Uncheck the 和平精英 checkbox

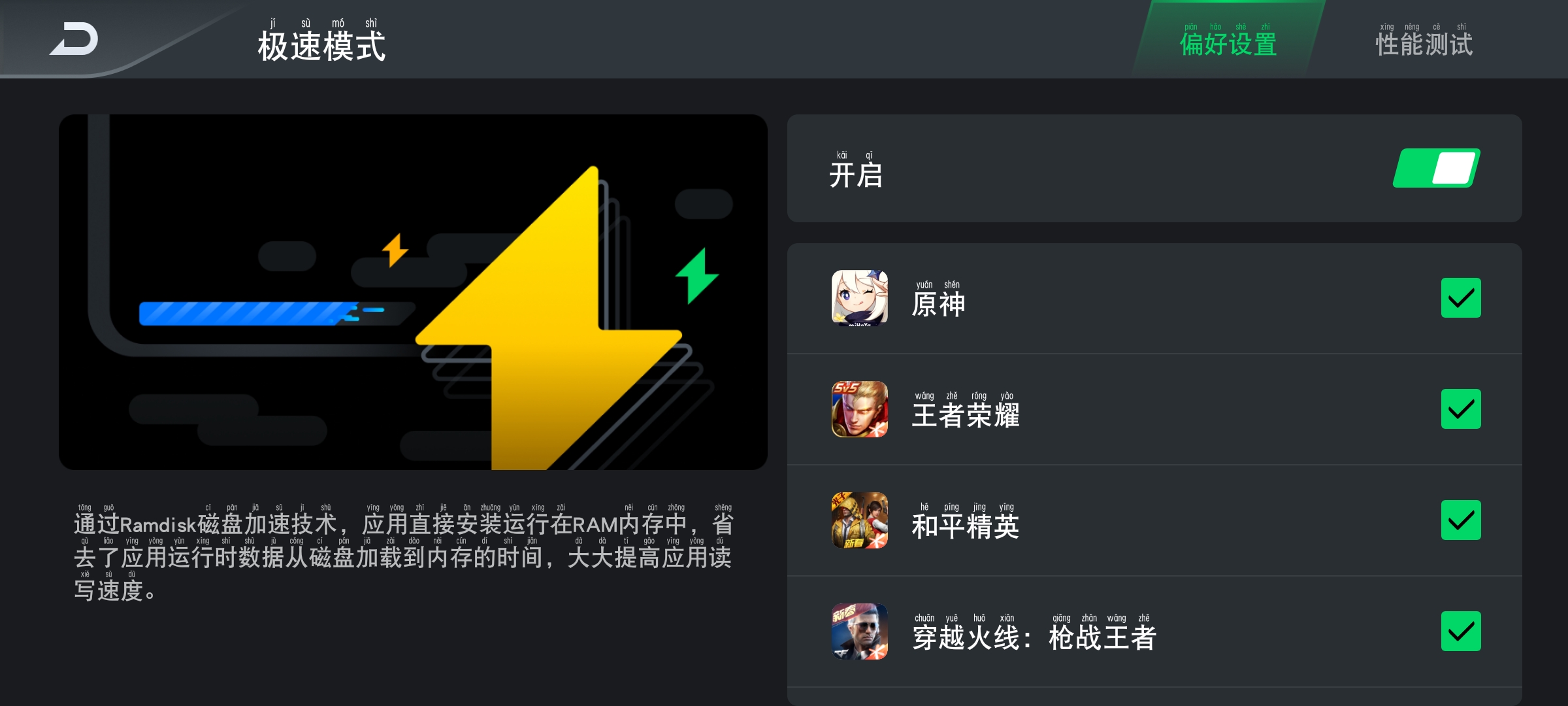(1461, 520)
